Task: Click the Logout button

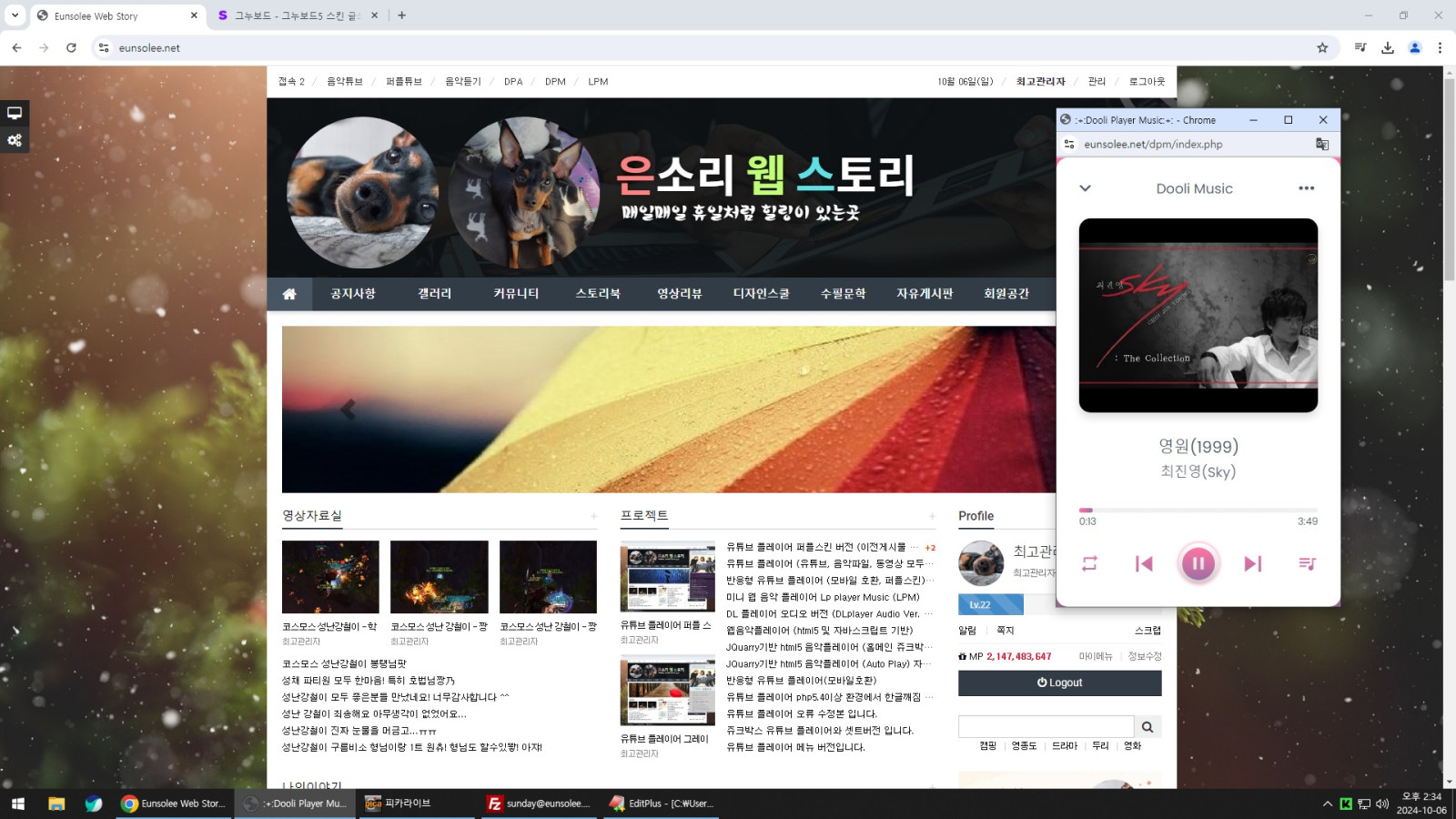Action: tap(1059, 682)
